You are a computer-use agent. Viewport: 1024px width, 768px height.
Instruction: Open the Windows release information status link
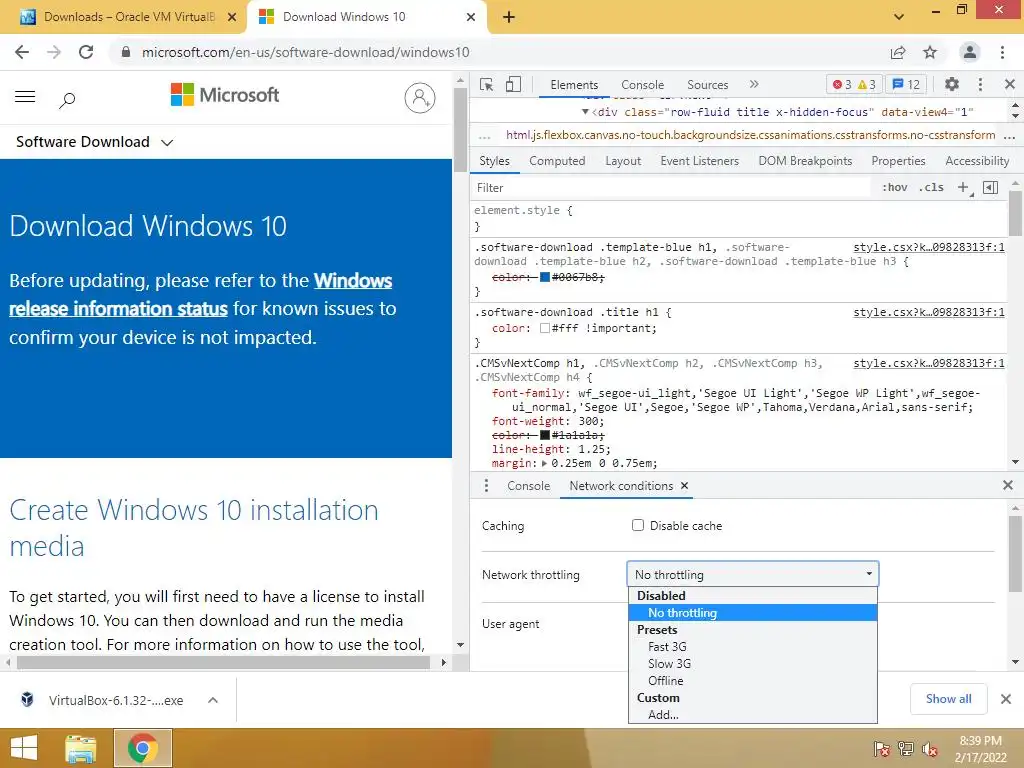(200, 294)
